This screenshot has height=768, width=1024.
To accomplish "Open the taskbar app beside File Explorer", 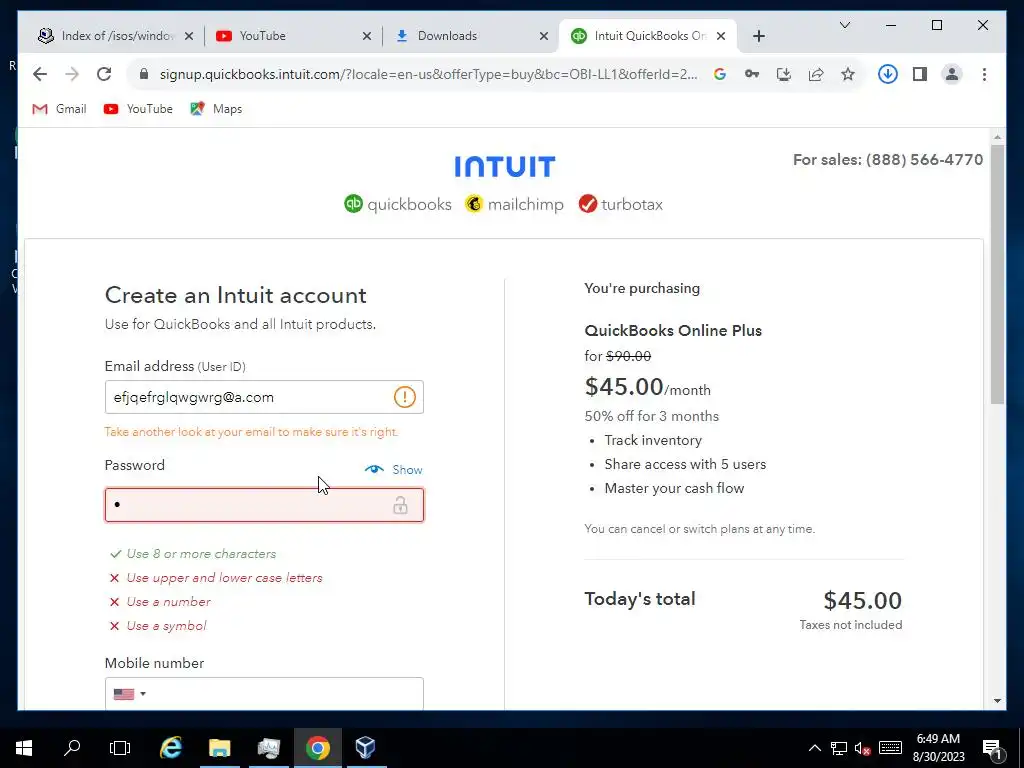I will click(268, 748).
